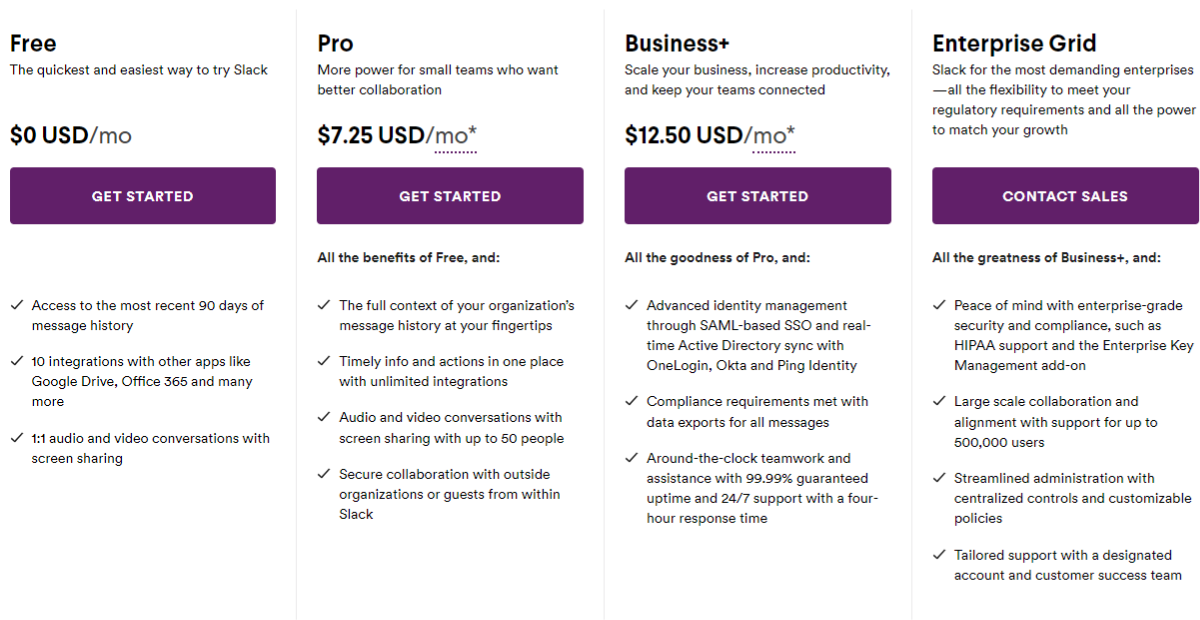Click the checkmark beside 1:1 audio and video

click(17, 438)
